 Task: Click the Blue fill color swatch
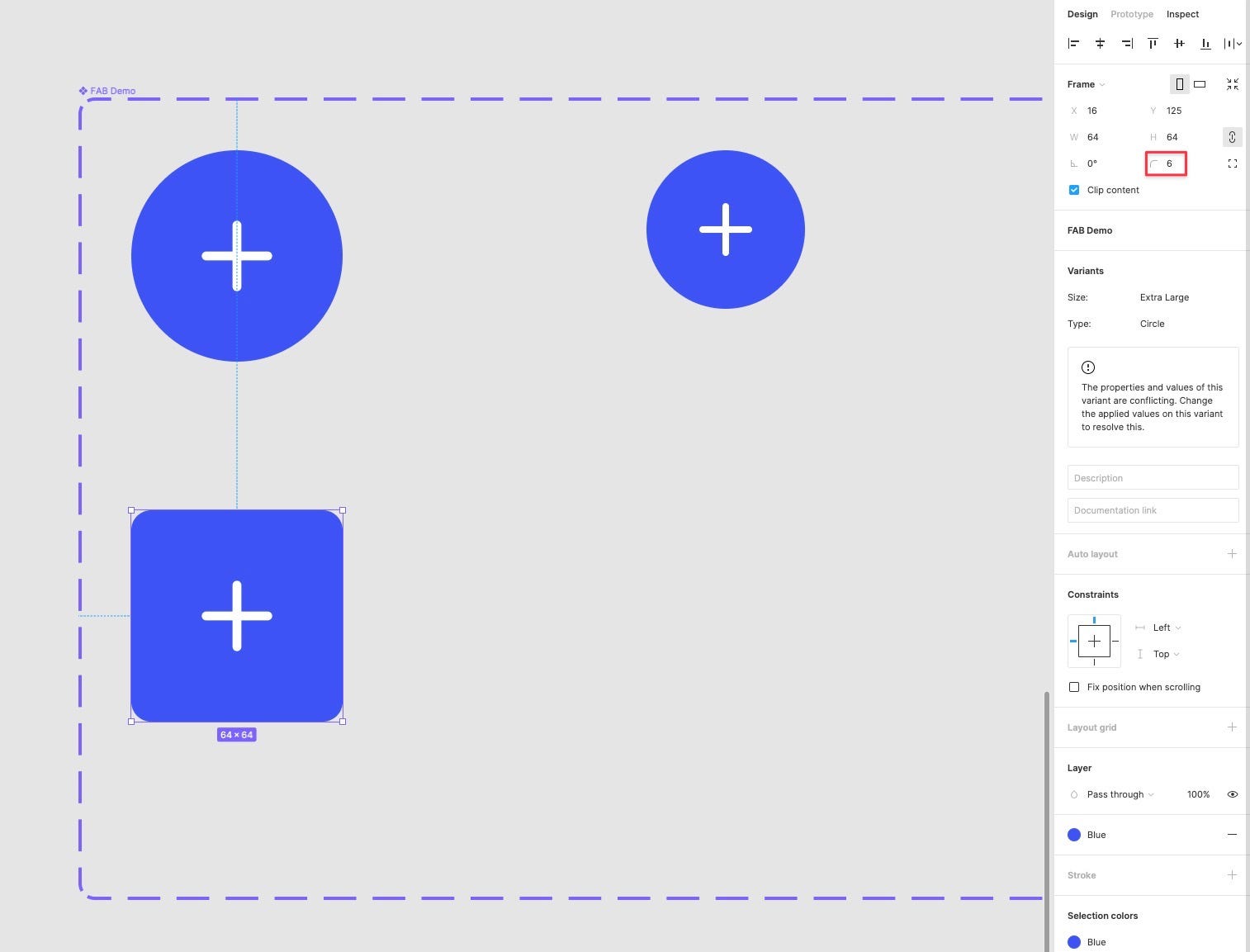1074,835
